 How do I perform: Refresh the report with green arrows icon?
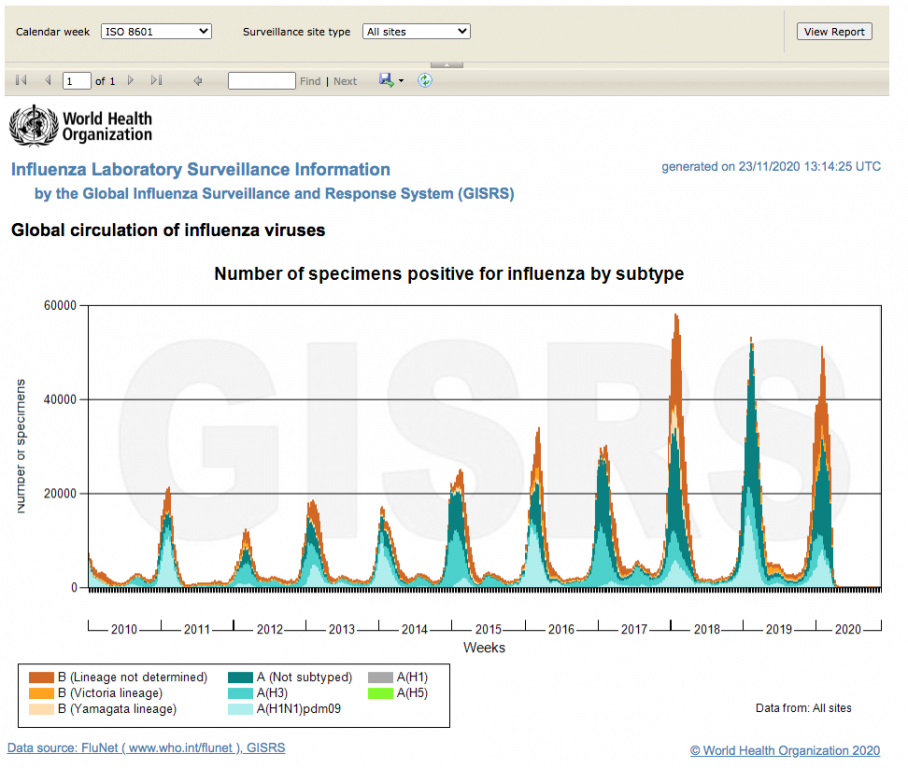pos(424,81)
